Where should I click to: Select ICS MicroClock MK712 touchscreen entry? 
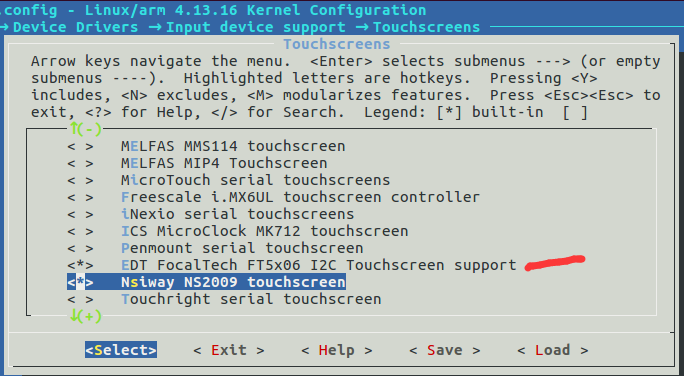point(264,231)
